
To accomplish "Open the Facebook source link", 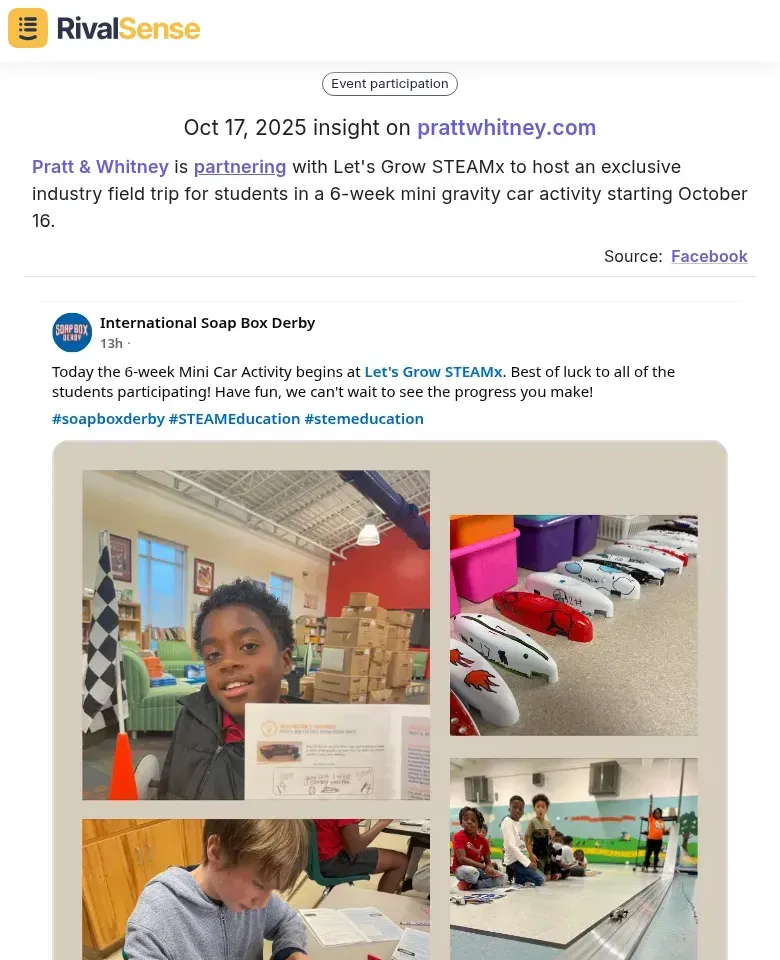I will click(x=709, y=256).
